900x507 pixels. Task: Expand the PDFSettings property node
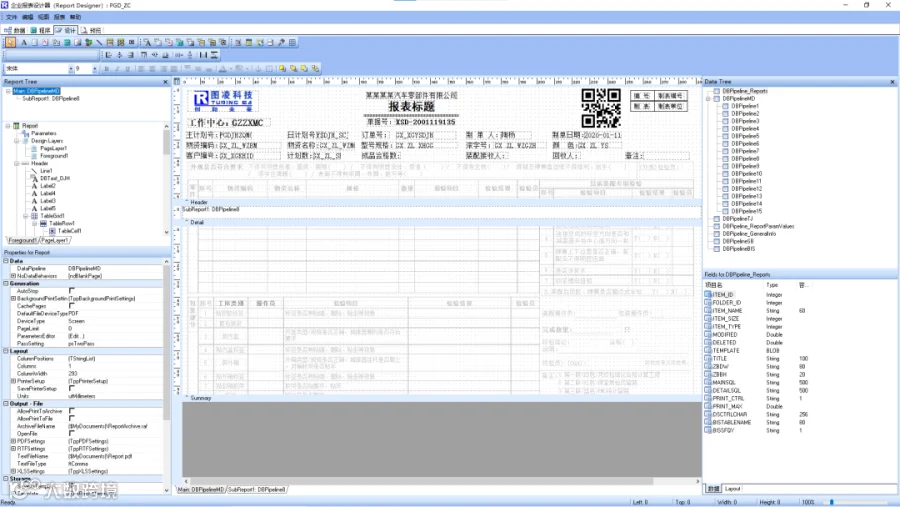(x=13, y=441)
